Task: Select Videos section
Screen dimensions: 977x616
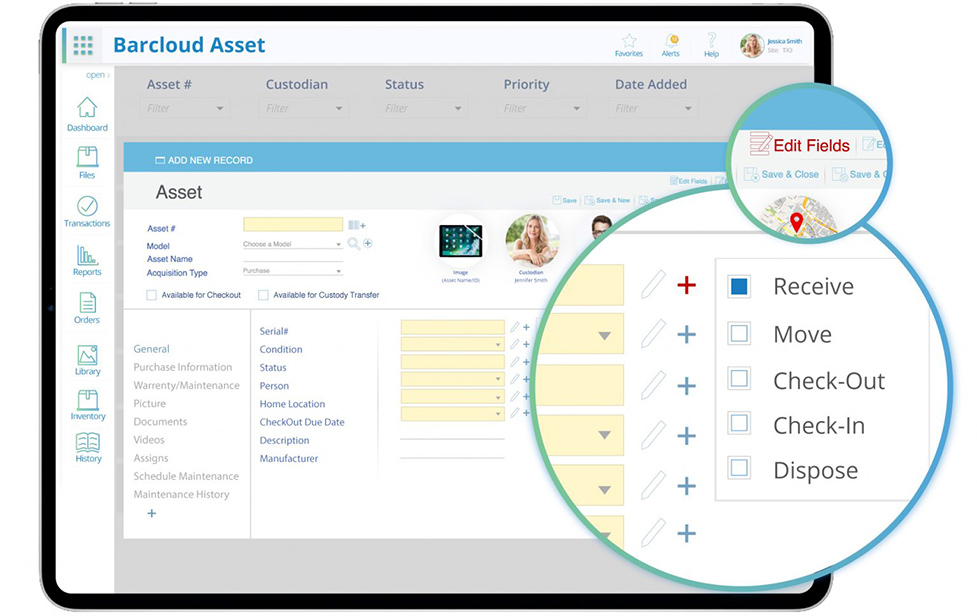Action: [149, 440]
